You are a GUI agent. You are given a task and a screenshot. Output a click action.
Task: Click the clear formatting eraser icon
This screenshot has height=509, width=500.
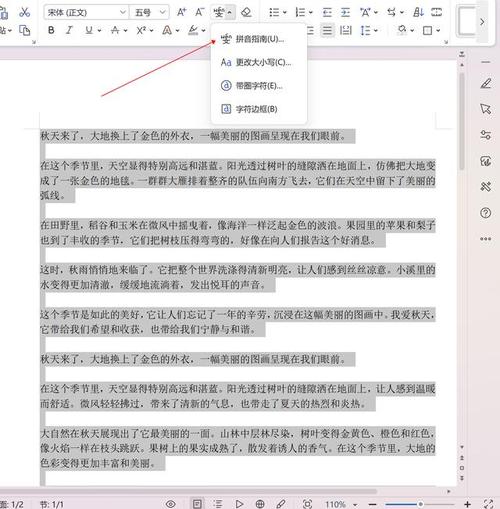[246, 12]
